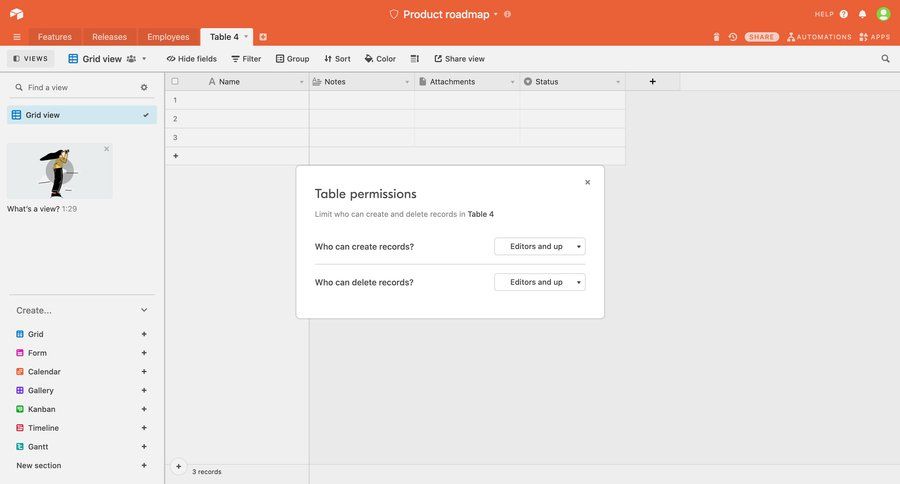Open the Attachments field dropdown arrow

513,82
